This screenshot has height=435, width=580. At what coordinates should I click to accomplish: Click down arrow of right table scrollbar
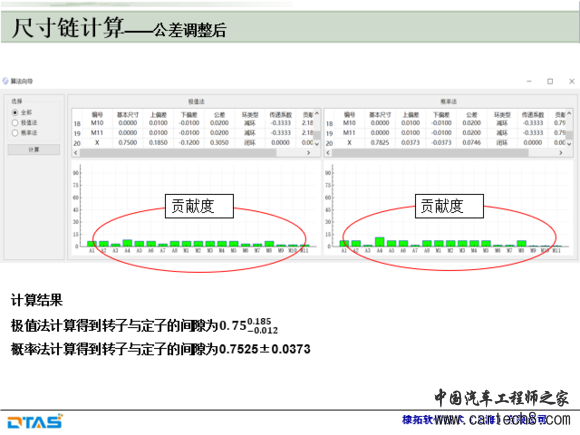point(569,144)
